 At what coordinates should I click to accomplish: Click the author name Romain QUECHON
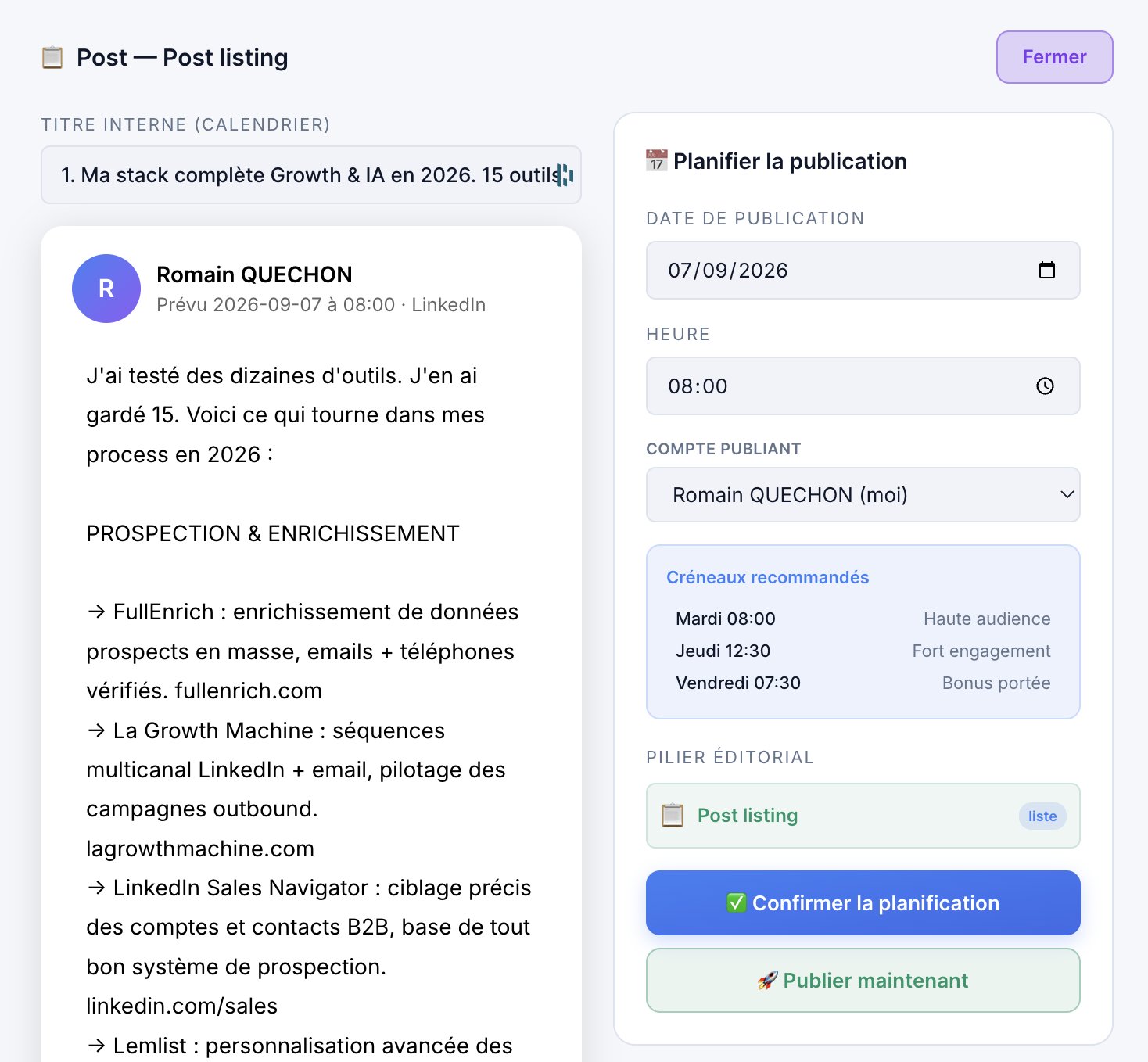point(254,274)
